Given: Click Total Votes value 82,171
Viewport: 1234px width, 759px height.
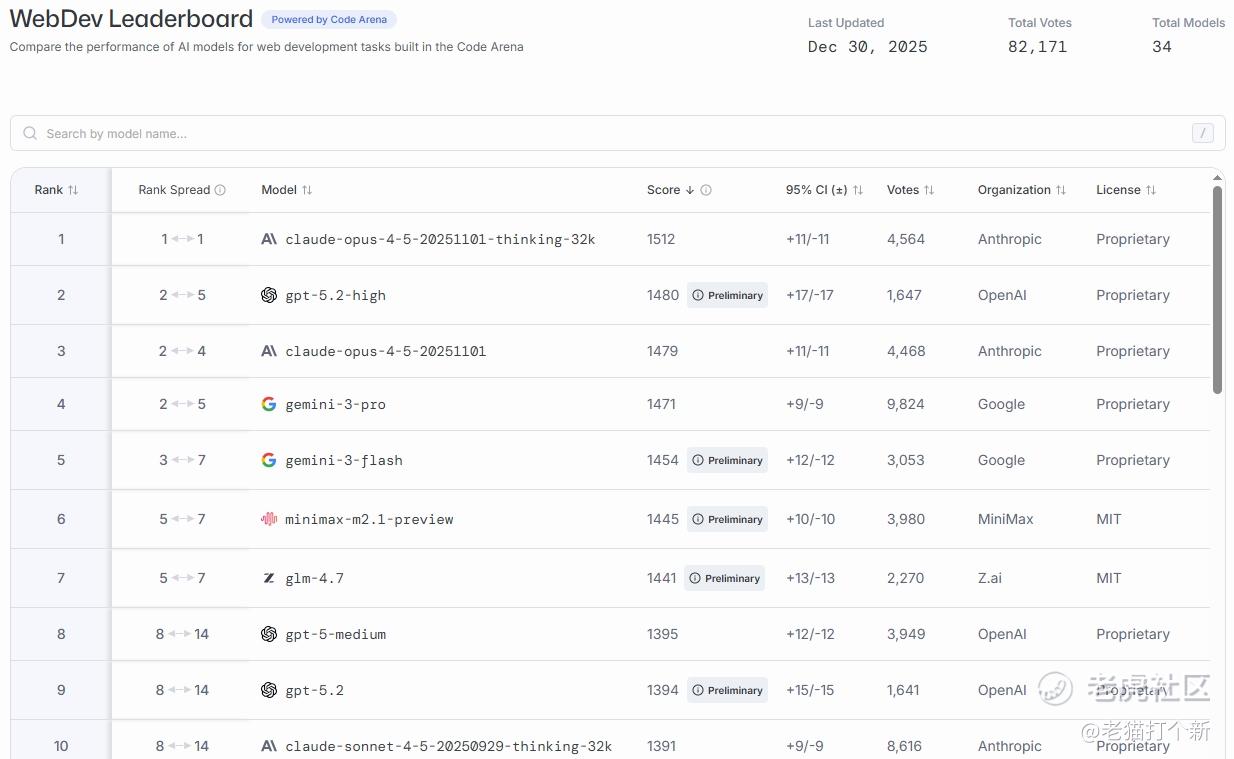Looking at the screenshot, I should (1037, 47).
